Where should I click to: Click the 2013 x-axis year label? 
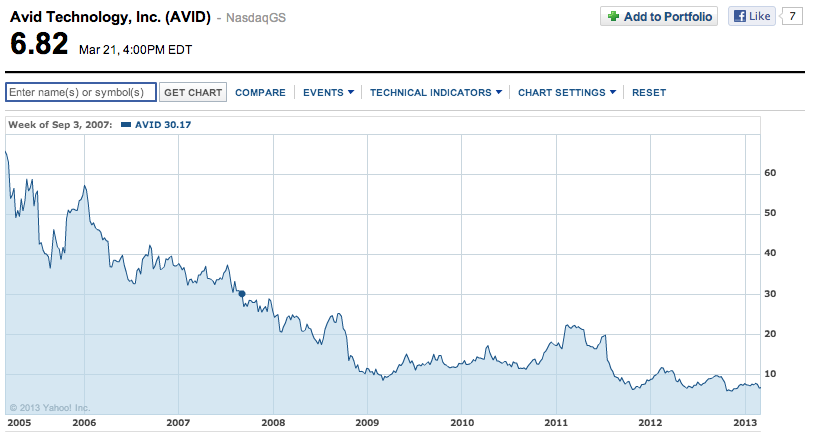[745, 423]
